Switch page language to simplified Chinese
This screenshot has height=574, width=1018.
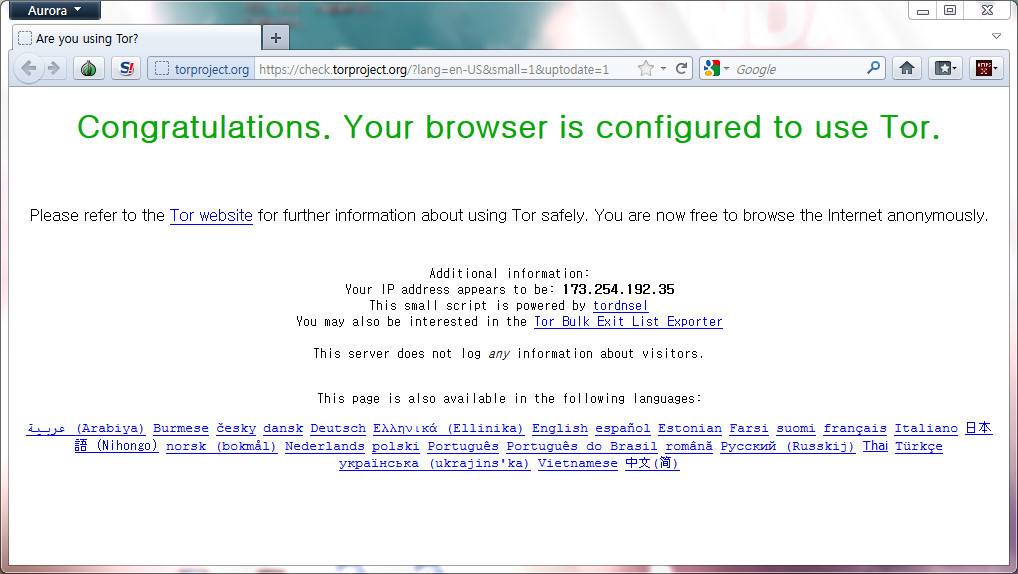coord(652,463)
